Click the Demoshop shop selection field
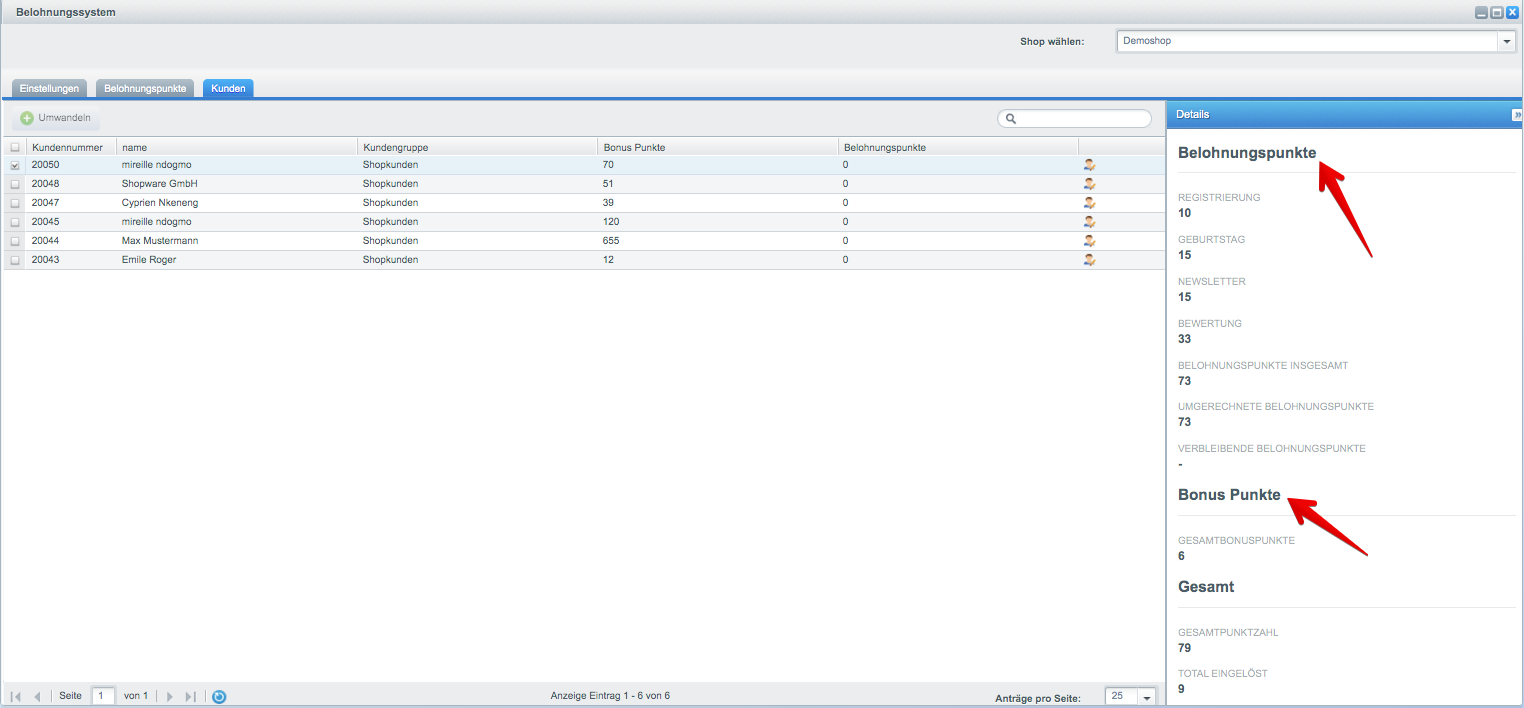This screenshot has height=708, width=1524. (x=1307, y=41)
